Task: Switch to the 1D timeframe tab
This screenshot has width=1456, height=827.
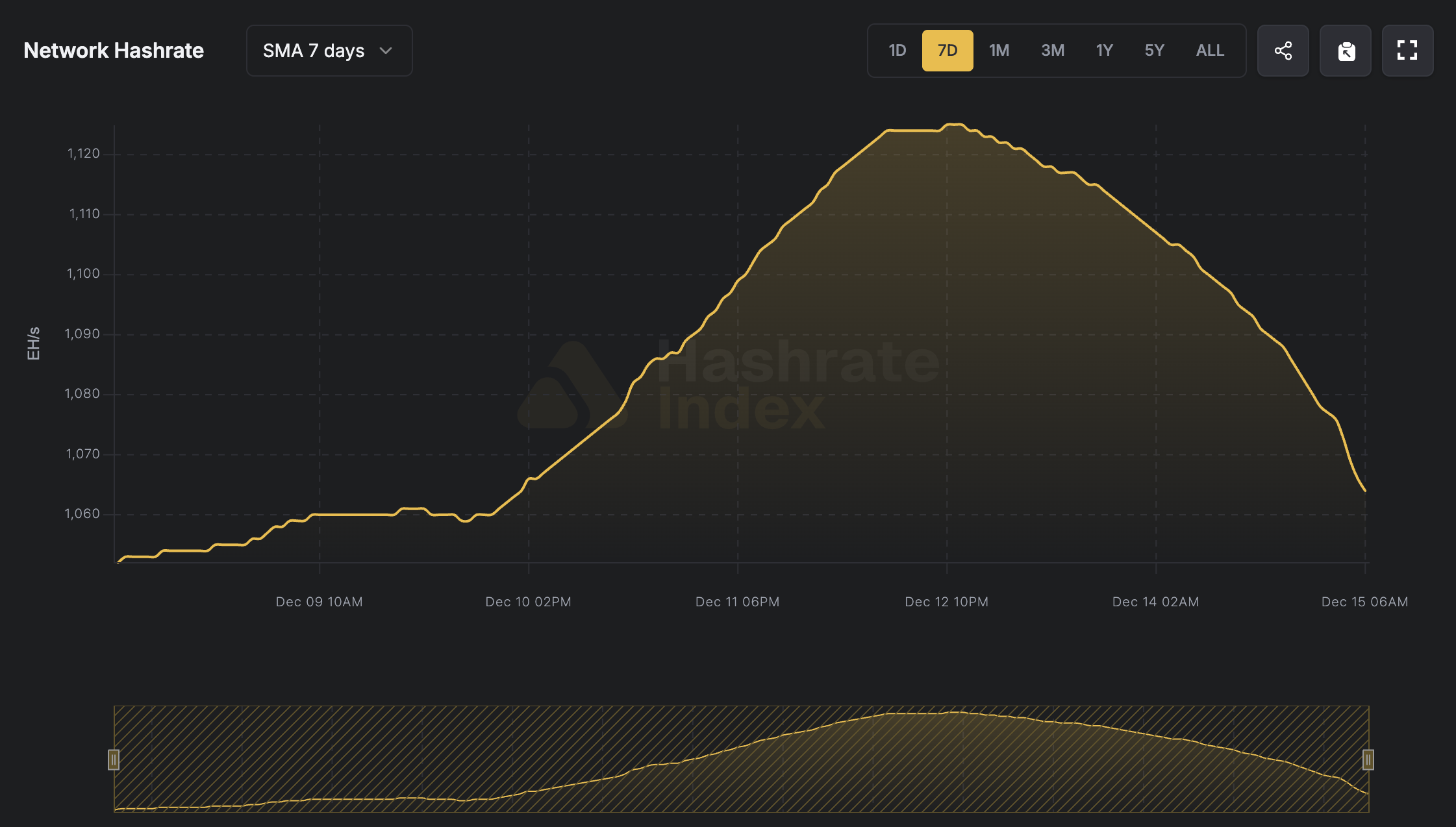Action: [896, 50]
